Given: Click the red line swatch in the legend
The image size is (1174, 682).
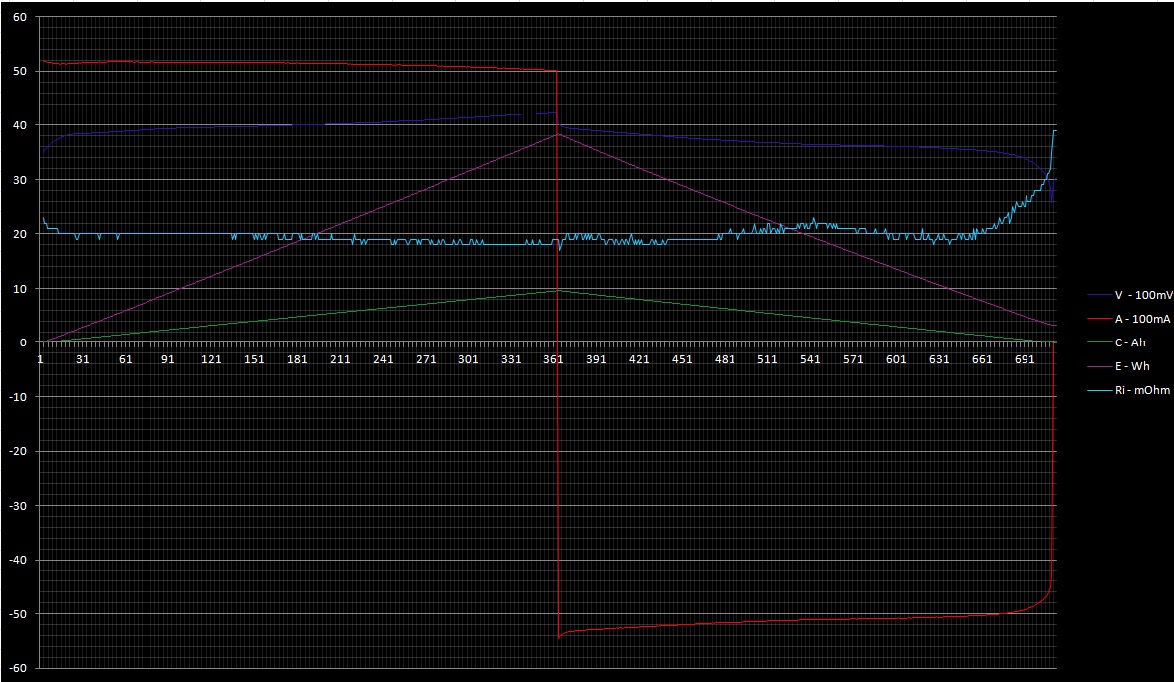Looking at the screenshot, I should coord(1098,319).
